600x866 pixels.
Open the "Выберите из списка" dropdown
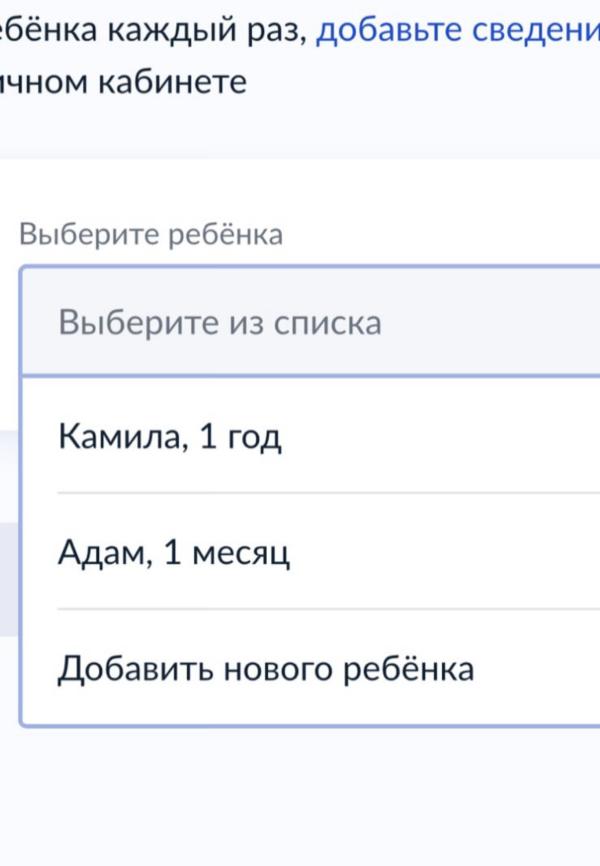click(x=310, y=323)
